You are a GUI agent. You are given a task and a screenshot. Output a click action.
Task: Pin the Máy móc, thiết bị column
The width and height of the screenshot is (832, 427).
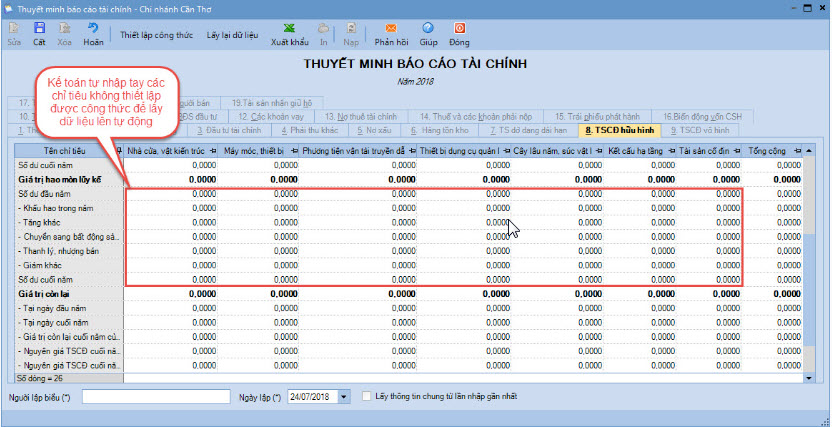point(293,151)
